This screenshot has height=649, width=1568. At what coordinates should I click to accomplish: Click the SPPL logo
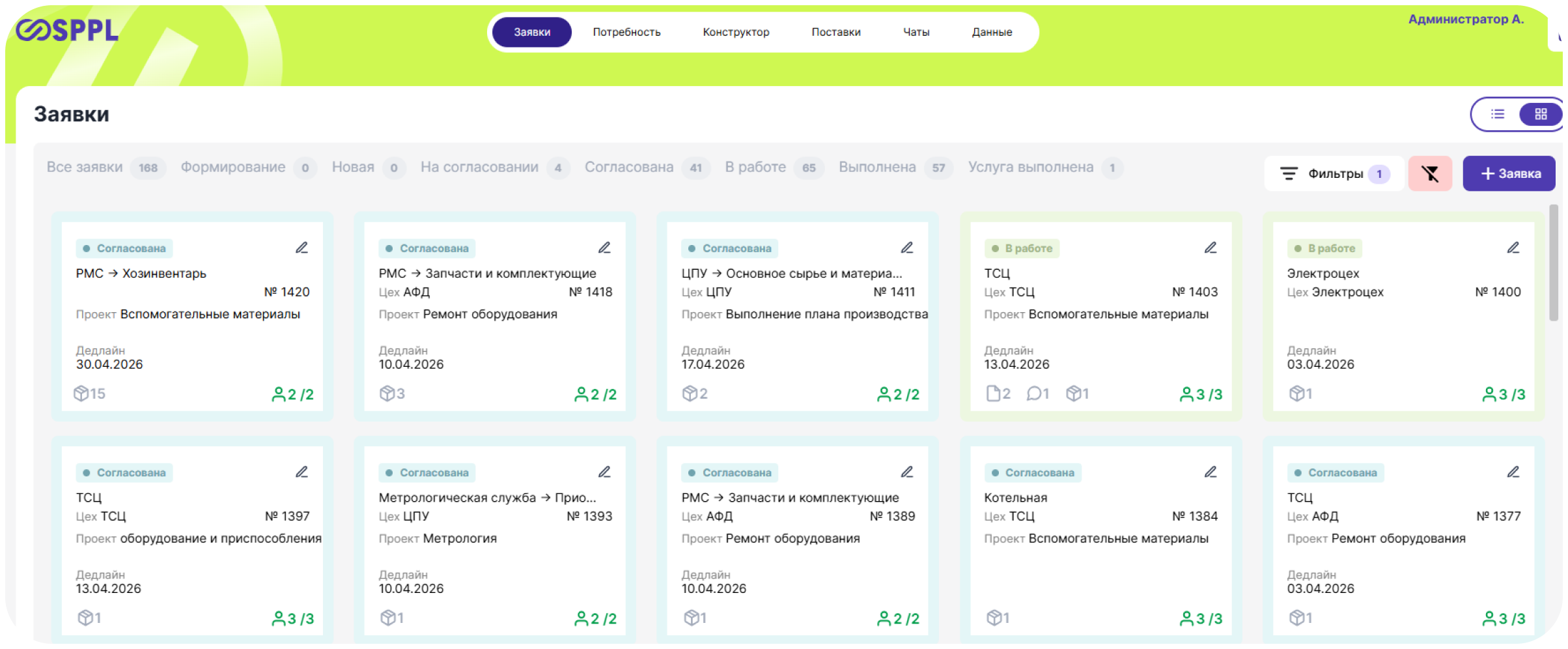(x=67, y=31)
